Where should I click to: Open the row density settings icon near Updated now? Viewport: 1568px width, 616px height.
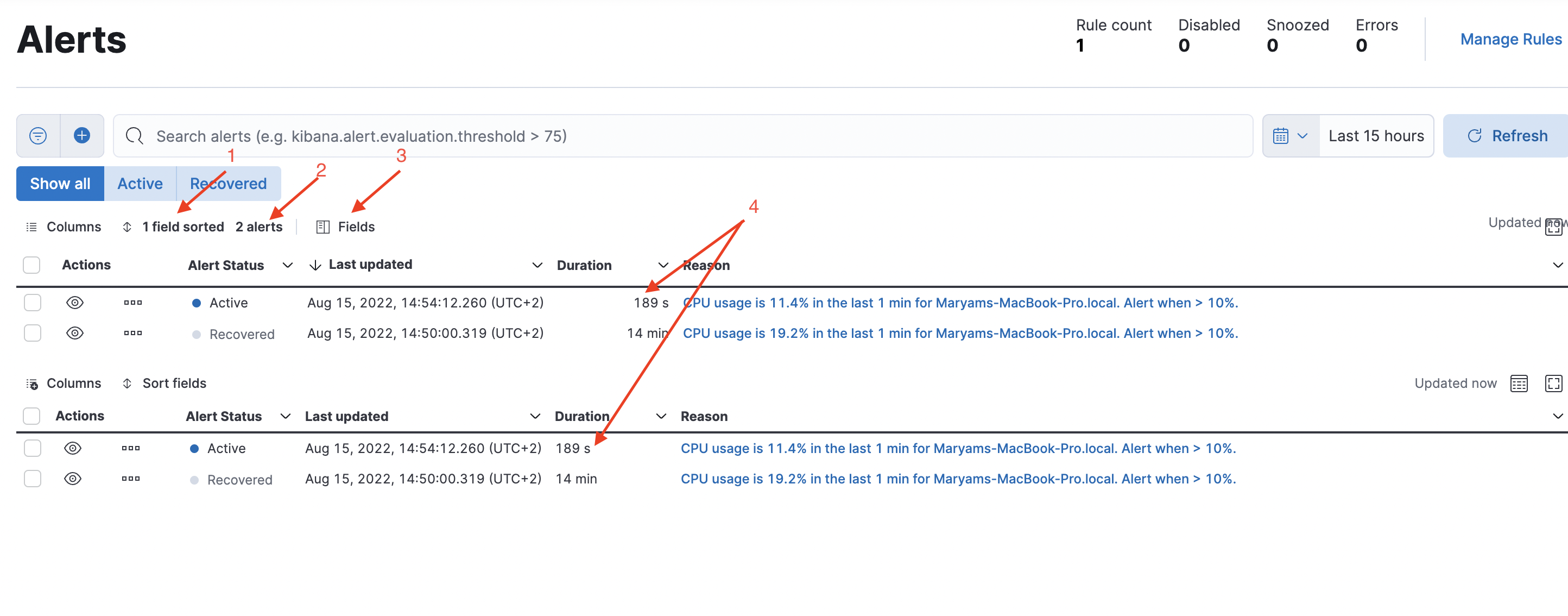pos(1520,384)
